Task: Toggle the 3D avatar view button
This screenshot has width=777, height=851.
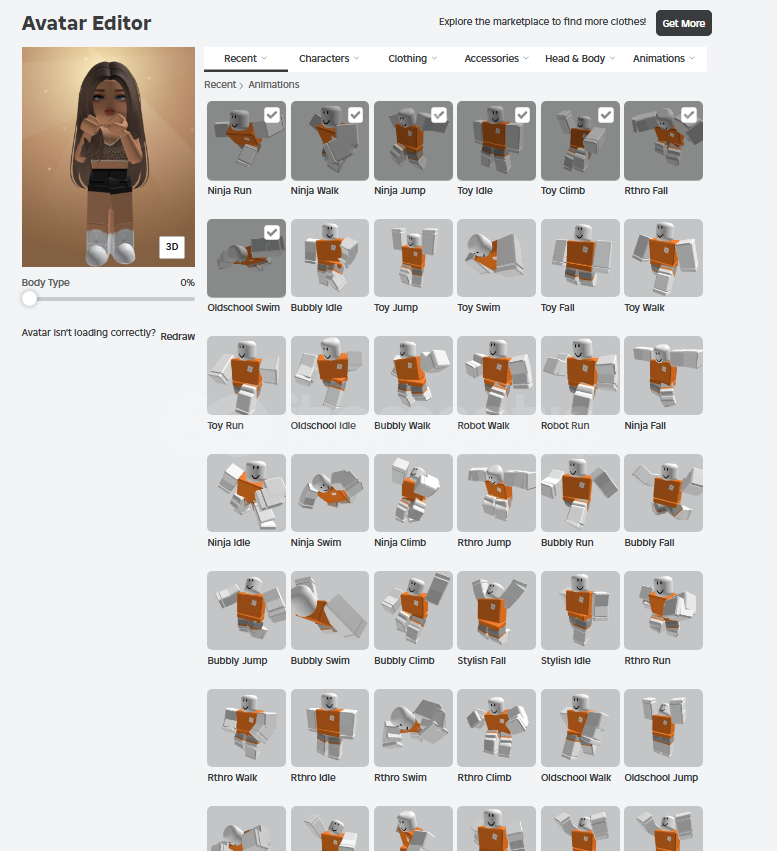Action: pos(171,247)
